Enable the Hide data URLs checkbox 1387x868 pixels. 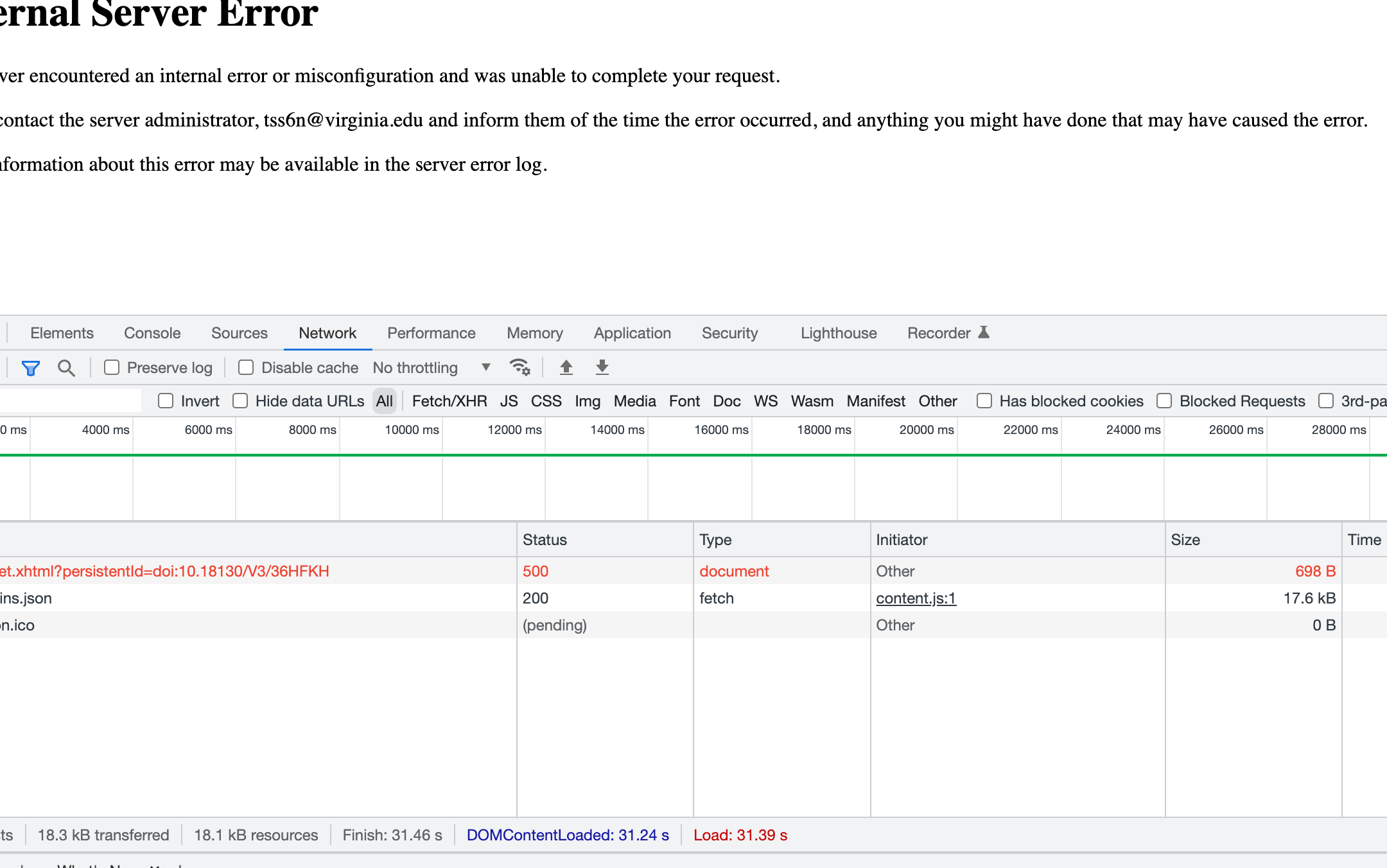pyautogui.click(x=240, y=401)
